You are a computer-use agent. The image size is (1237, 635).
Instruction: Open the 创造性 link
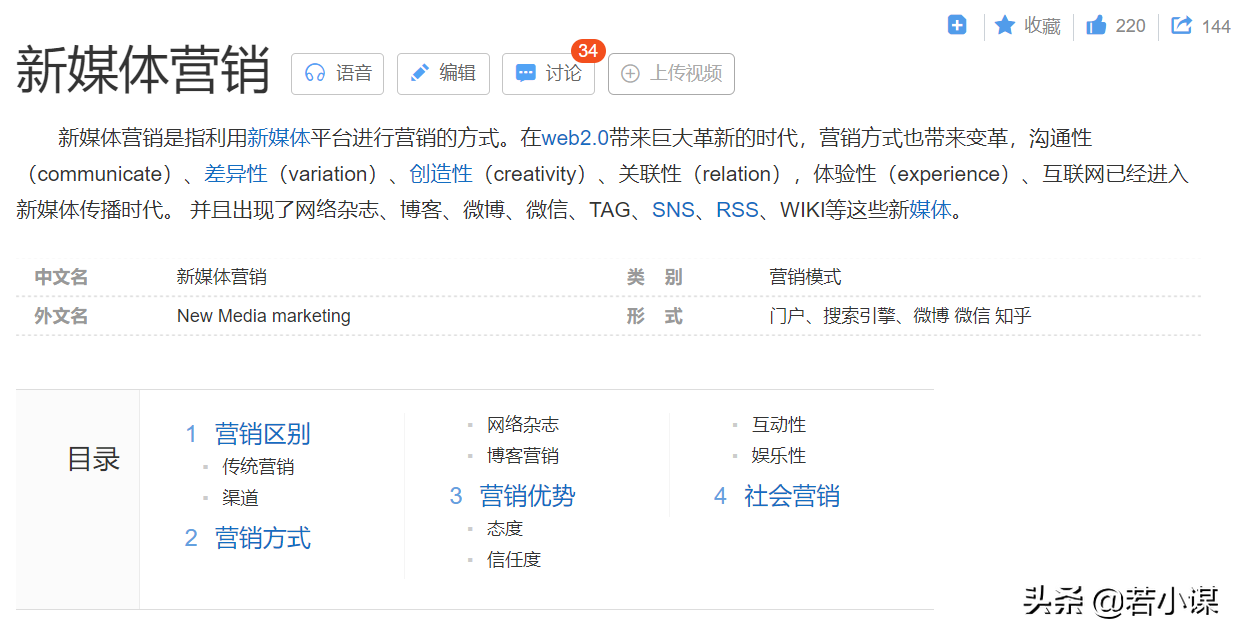point(441,174)
